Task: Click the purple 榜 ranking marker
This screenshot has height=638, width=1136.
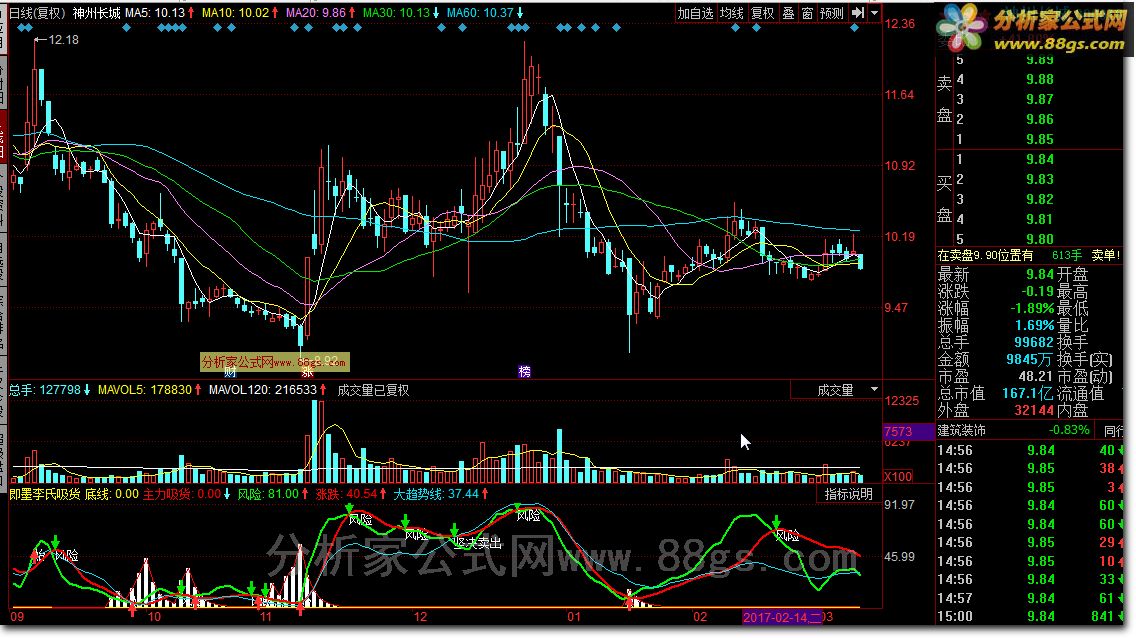Action: pos(525,372)
